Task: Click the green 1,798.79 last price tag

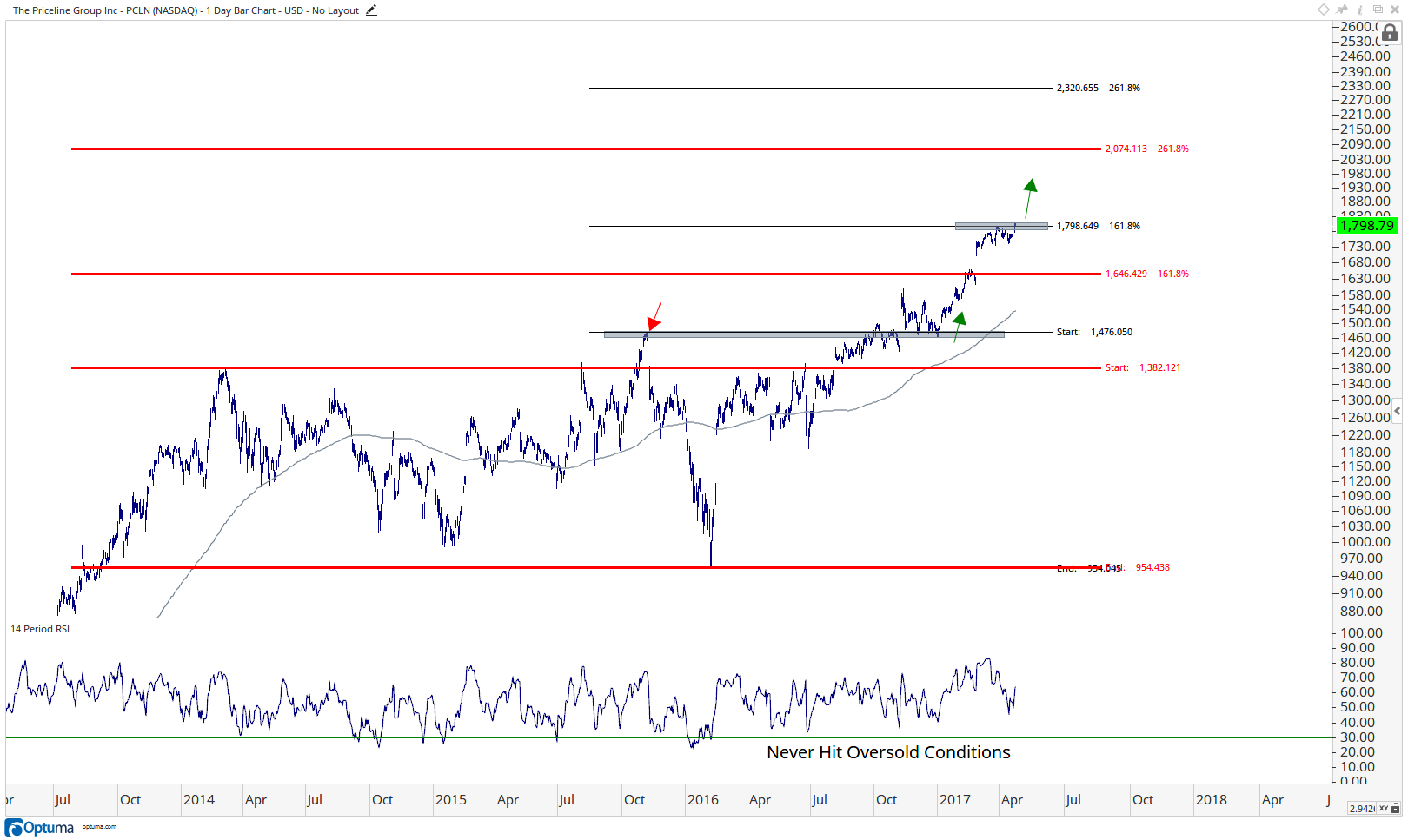Action: (x=1367, y=226)
